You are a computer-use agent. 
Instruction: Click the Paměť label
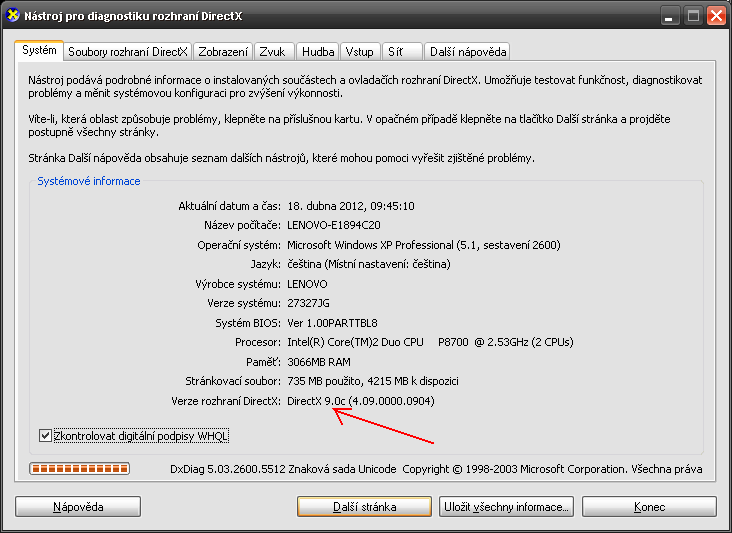pos(264,362)
